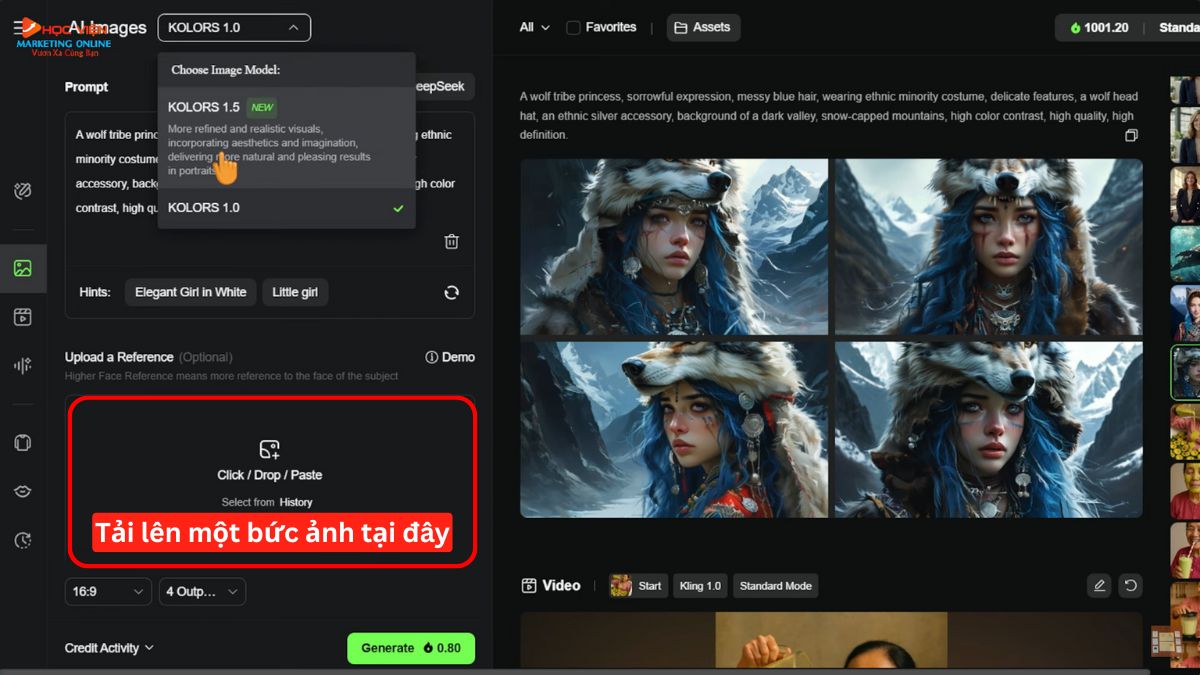Click the Hints label
The height and width of the screenshot is (675, 1200).
click(95, 292)
